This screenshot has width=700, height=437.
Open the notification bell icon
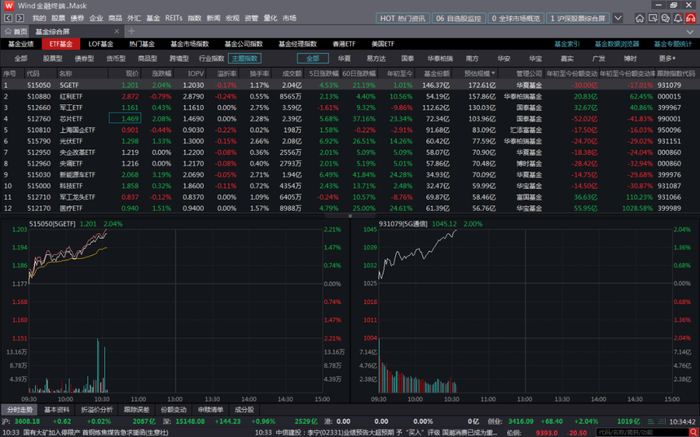coord(678,18)
